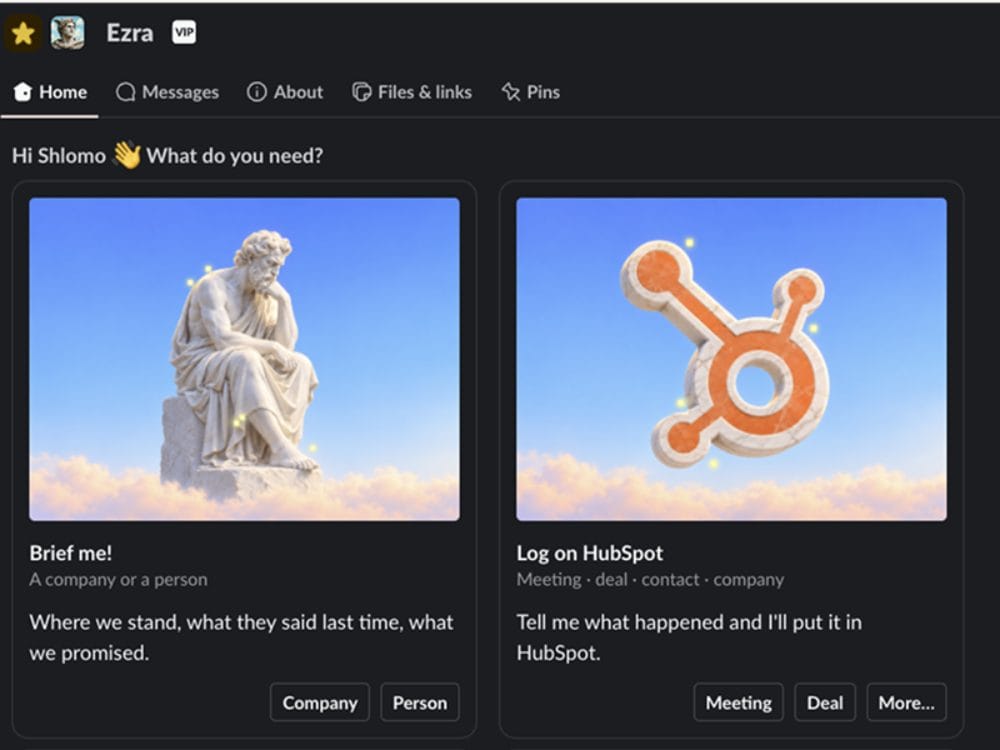Screen dimensions: 1000x750
Task: Click the yellow star favorite icon
Action: [x=23, y=33]
